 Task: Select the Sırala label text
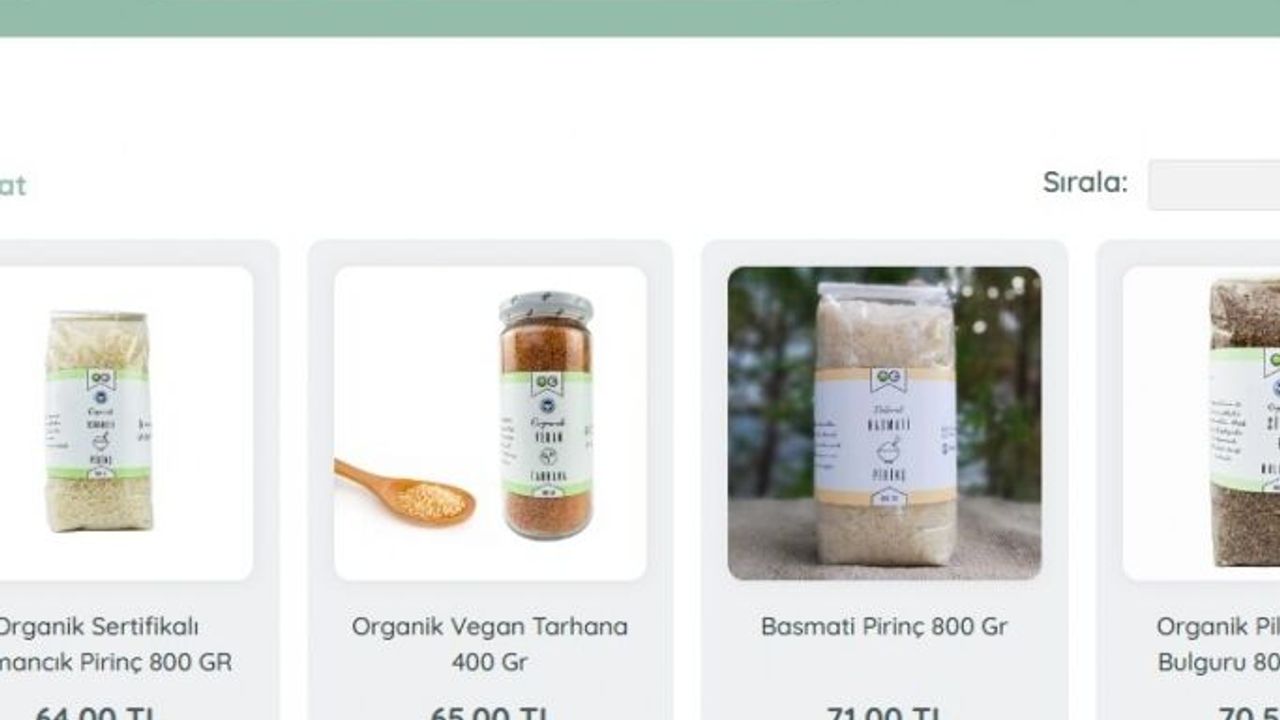pos(1085,182)
